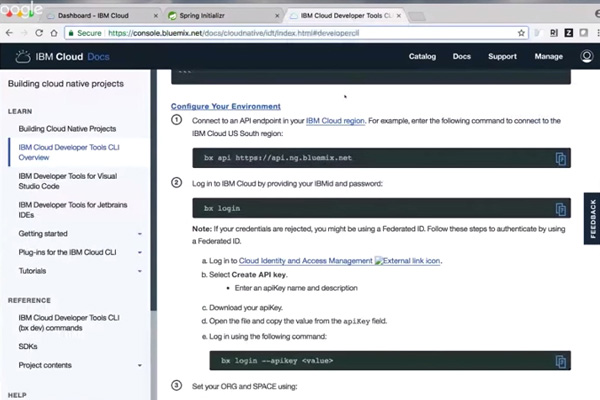Viewport: 600px width, 400px height.
Task: Expand the Project contents section
Action: tap(140, 365)
